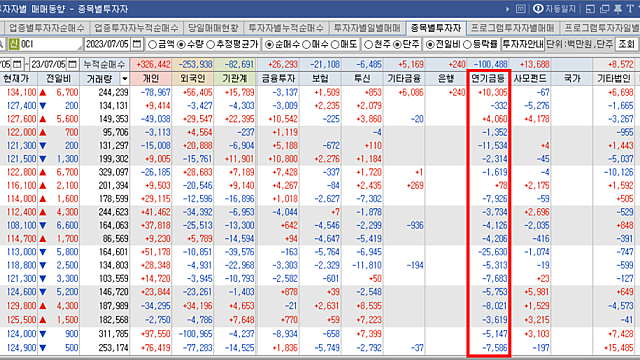Switch to the 투자자별일별매매 tab
This screenshot has height=360, width=640.
click(x=367, y=28)
